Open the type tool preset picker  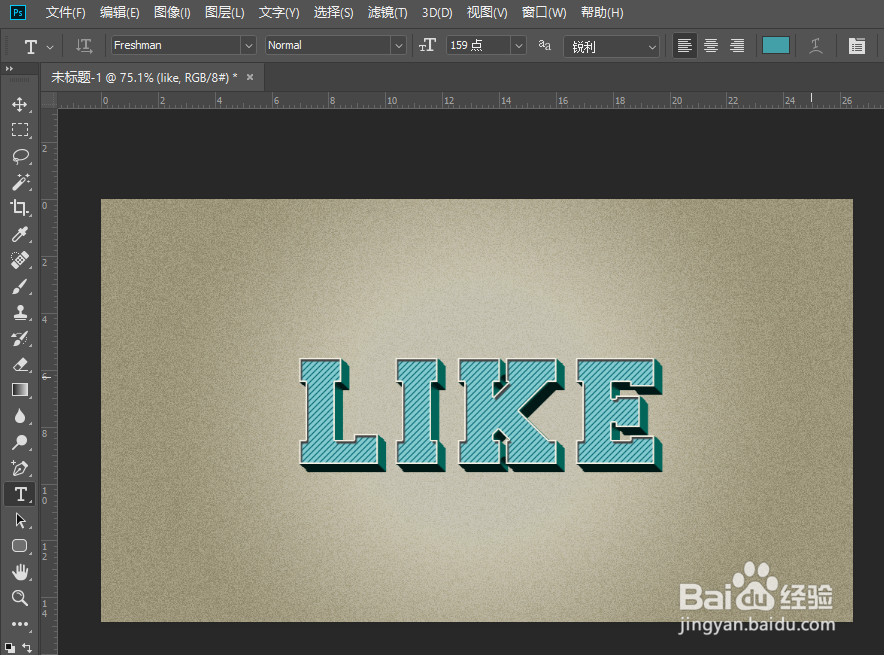[x=50, y=47]
